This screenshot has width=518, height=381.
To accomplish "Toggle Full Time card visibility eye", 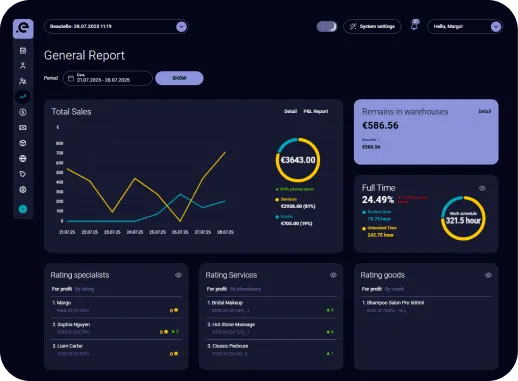I will click(x=482, y=188).
